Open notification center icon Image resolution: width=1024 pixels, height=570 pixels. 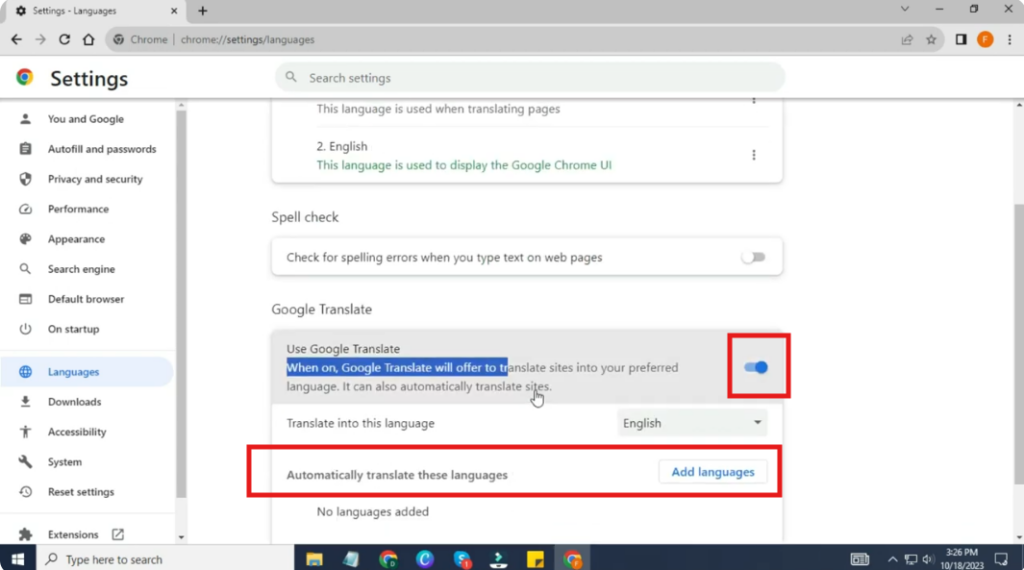click(1001, 559)
